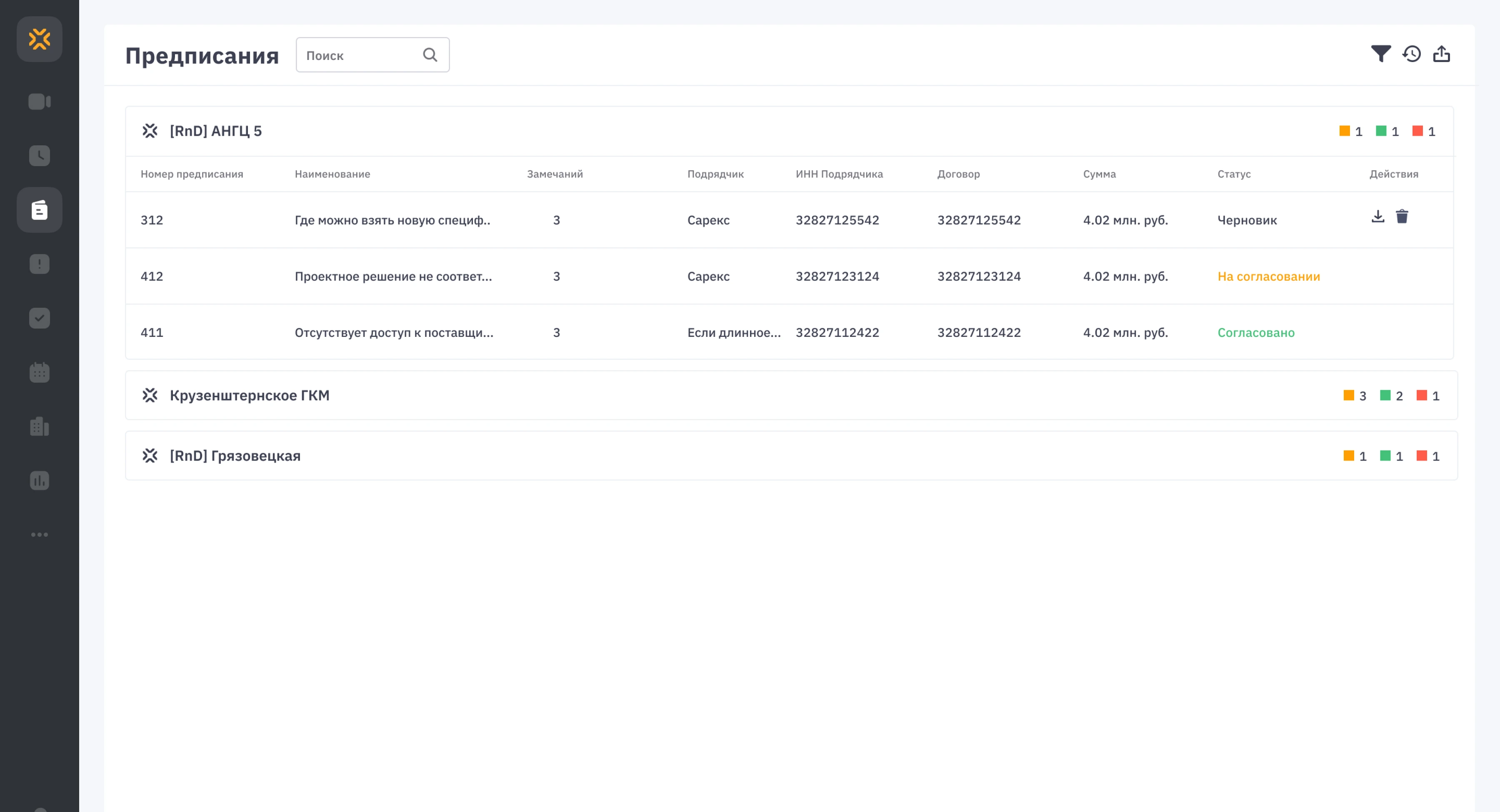Open the bar chart reports sidebar icon
The width and height of the screenshot is (1500, 812).
[40, 480]
